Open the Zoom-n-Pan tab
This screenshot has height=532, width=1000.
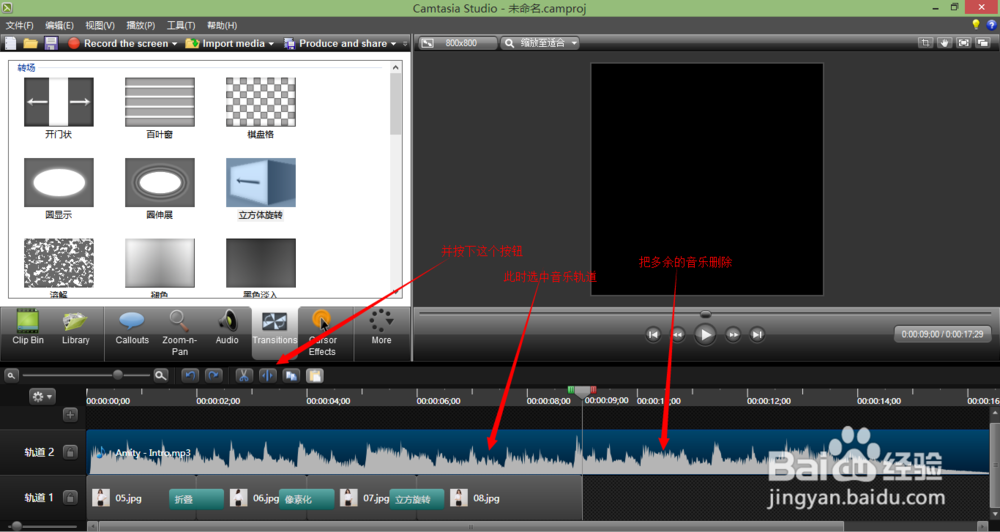tap(179, 332)
